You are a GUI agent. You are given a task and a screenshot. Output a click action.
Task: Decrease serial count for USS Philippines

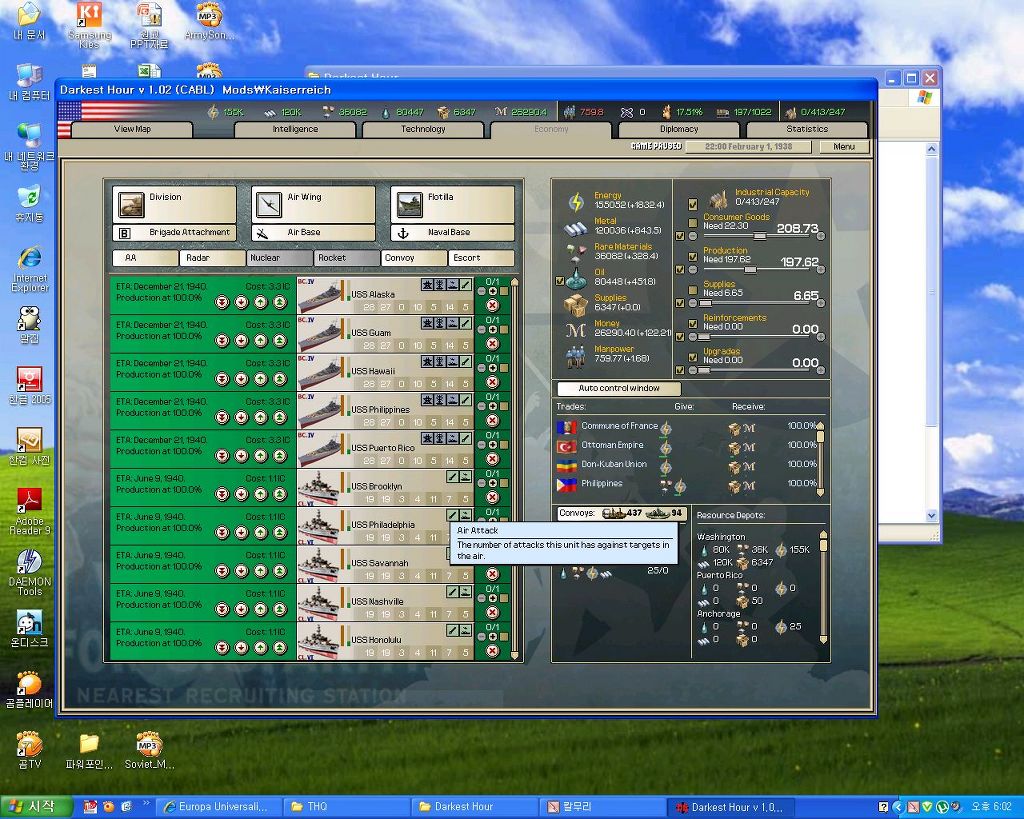pos(481,406)
